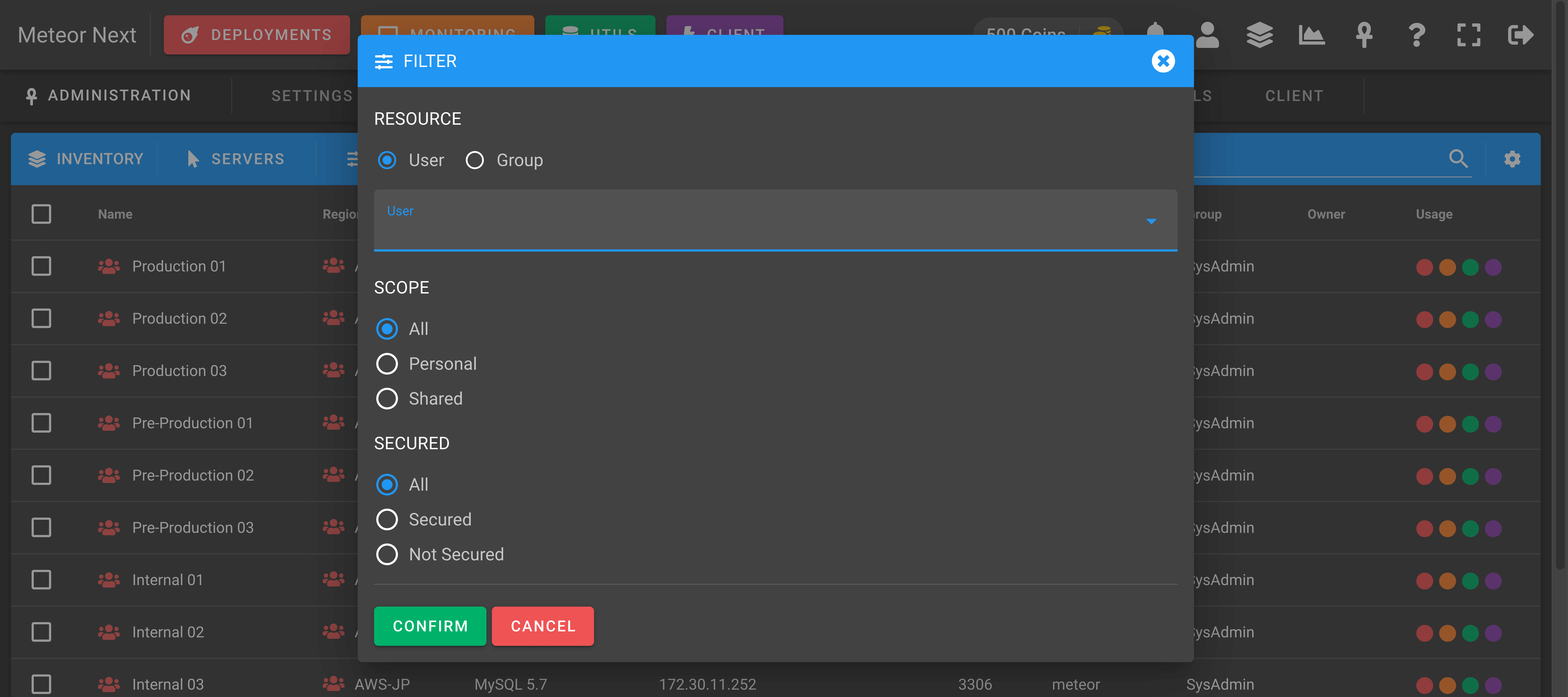Viewport: 1568px width, 697px height.
Task: Select All under Secured section
Action: [x=387, y=485]
